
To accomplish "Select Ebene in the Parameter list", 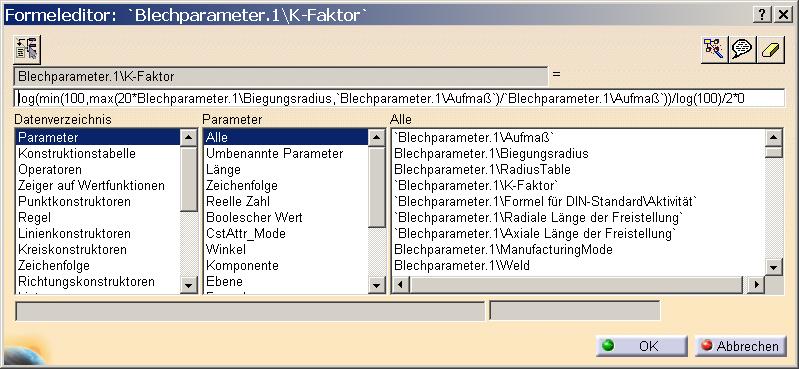I will point(285,282).
